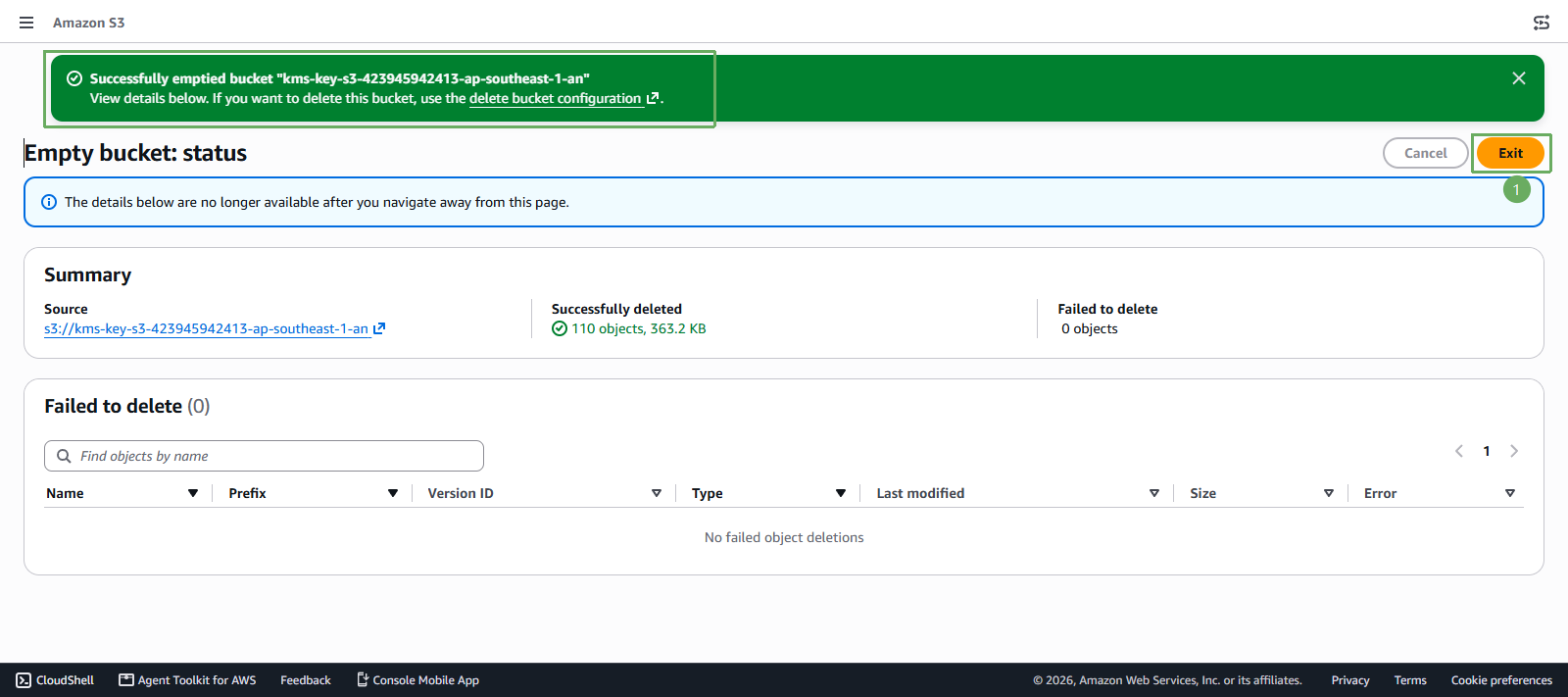This screenshot has height=697, width=1568.
Task: Open Agent Toolkit for AWS
Action: tap(187, 680)
